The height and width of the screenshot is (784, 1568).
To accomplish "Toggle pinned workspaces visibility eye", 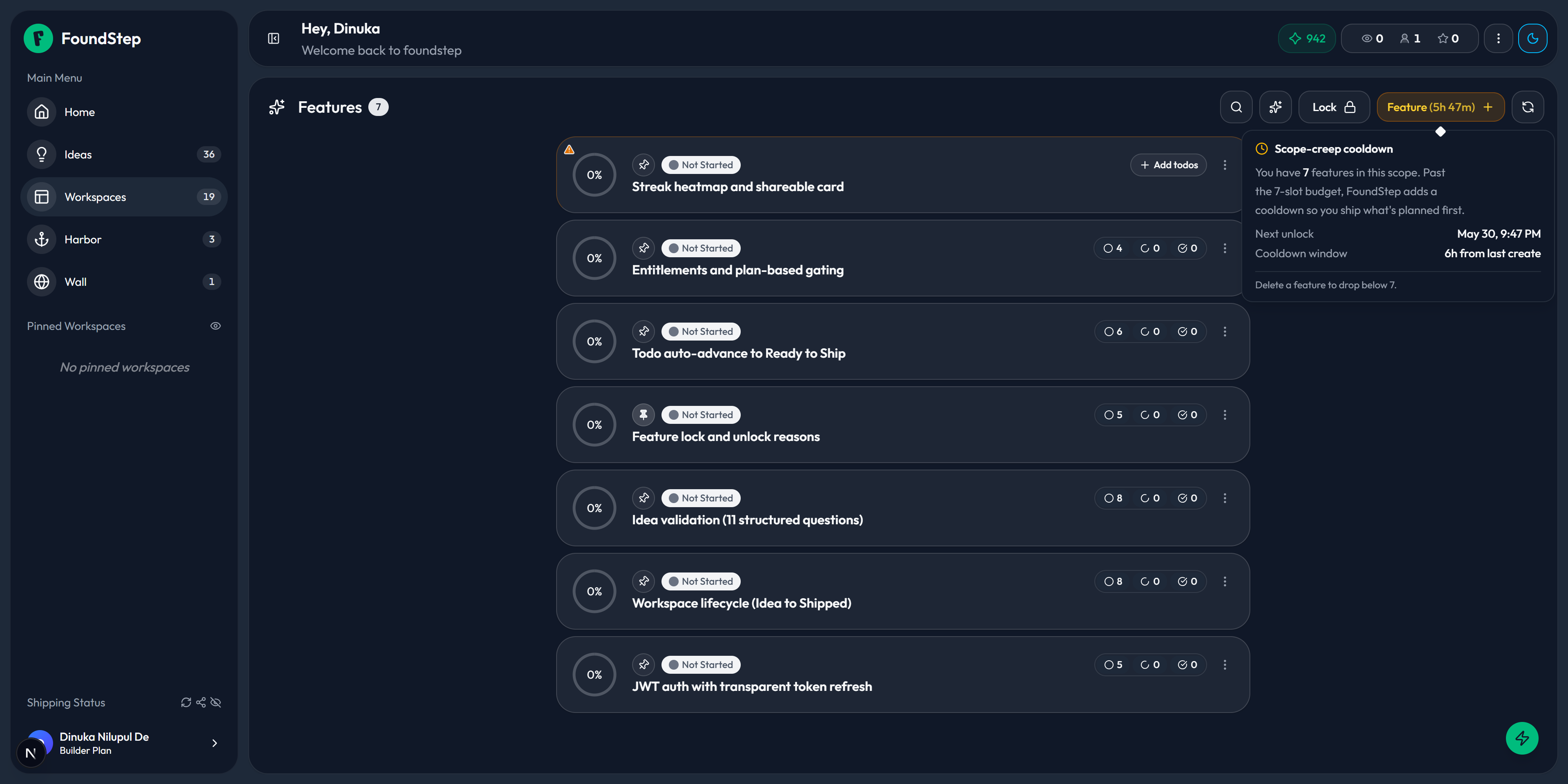I will 216,326.
